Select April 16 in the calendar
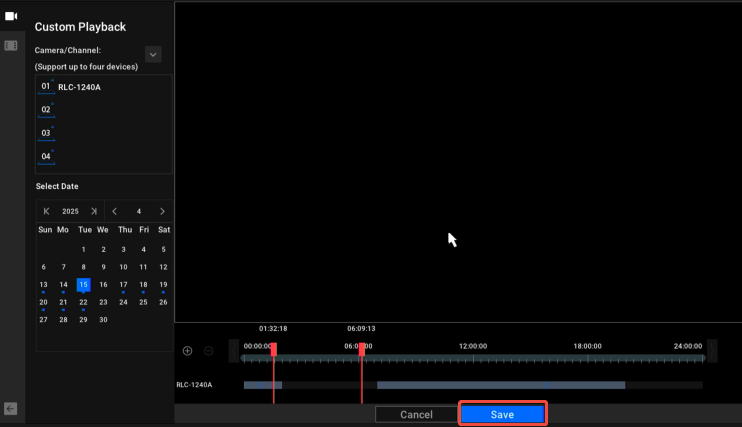This screenshot has width=742, height=427. pyautogui.click(x=103, y=285)
